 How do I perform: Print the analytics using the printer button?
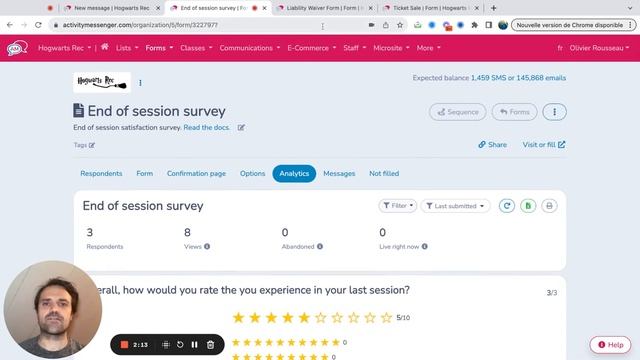[549, 206]
